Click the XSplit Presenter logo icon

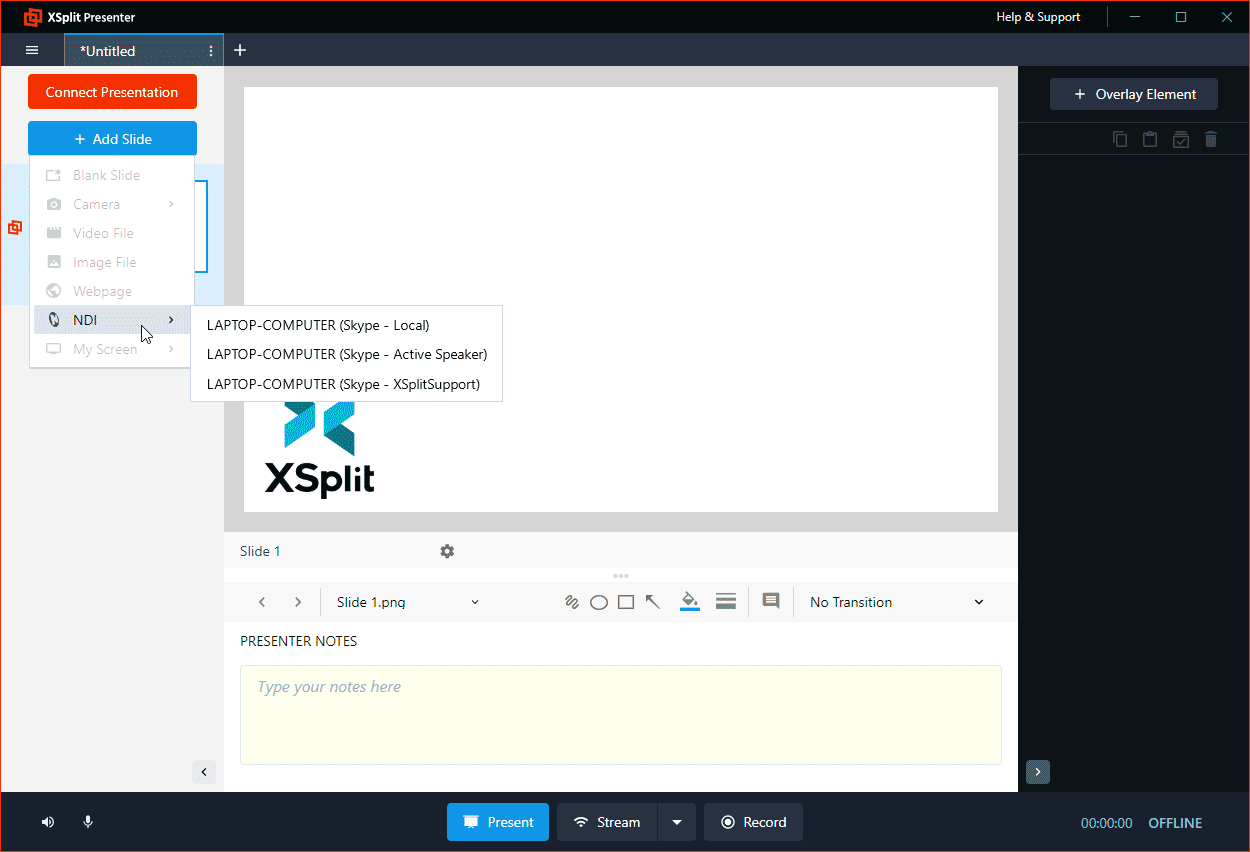tap(33, 17)
